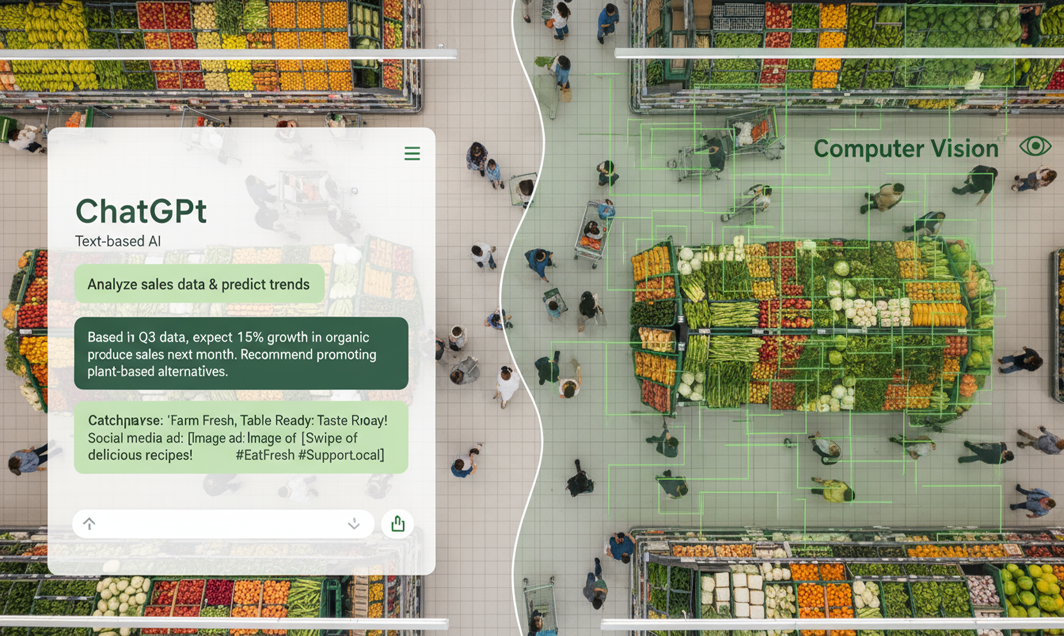Select the "Analyze sales data & predict trends" prompt
The image size is (1064, 636).
pyautogui.click(x=199, y=284)
